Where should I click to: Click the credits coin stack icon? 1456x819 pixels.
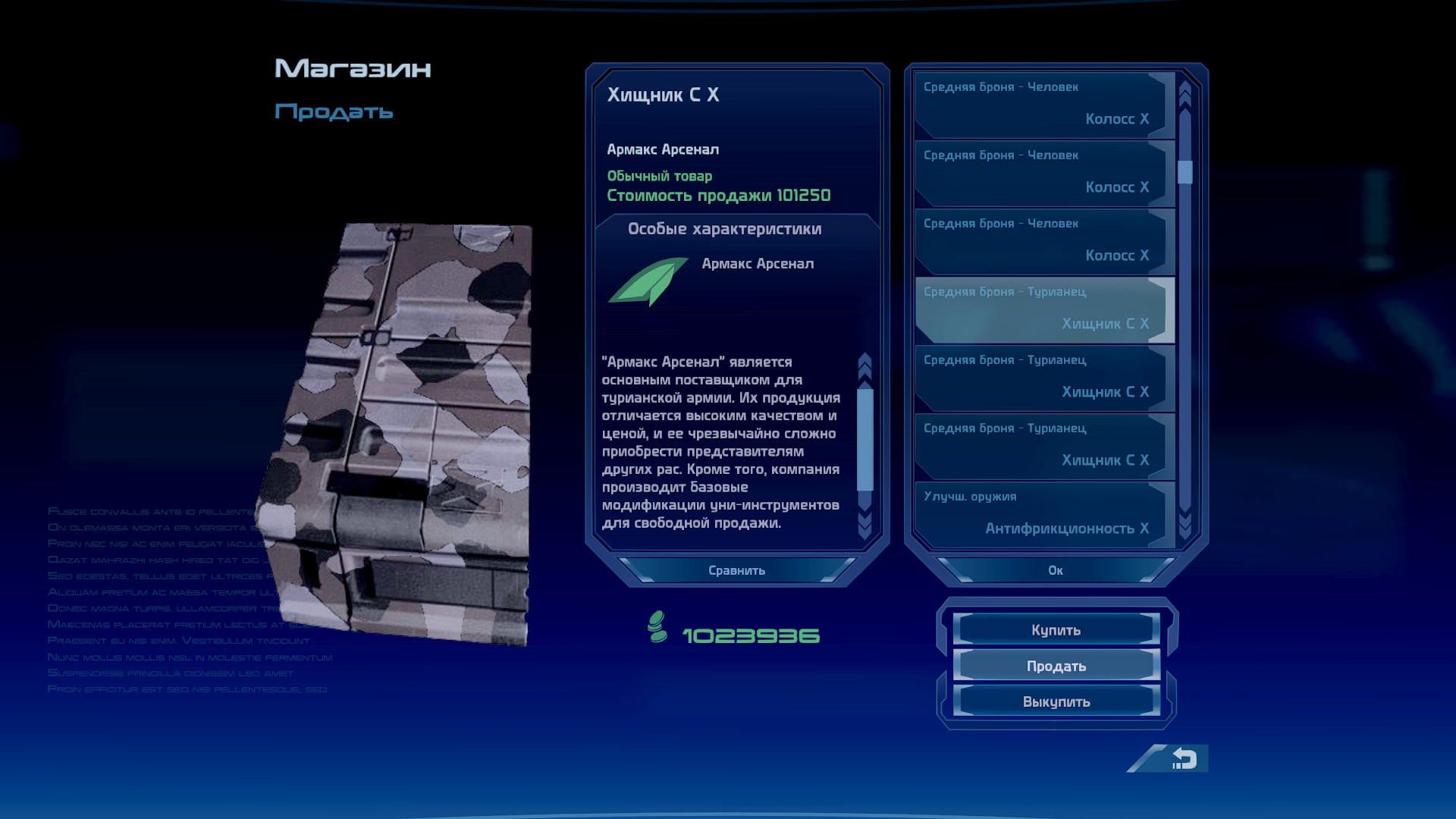(657, 627)
